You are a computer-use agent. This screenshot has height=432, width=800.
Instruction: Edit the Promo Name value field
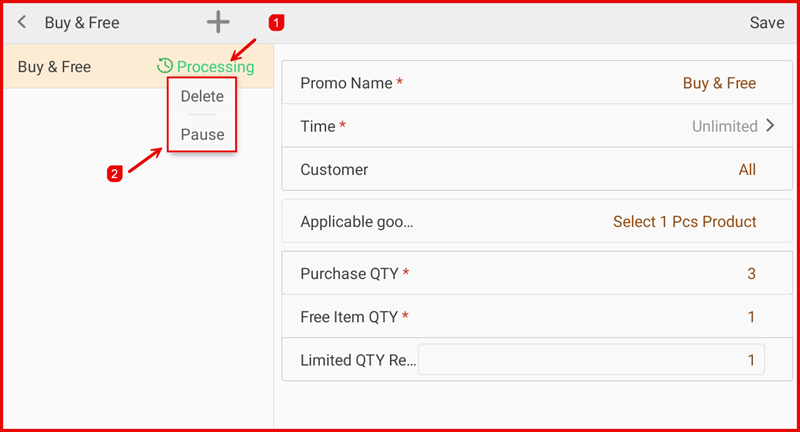pos(719,83)
